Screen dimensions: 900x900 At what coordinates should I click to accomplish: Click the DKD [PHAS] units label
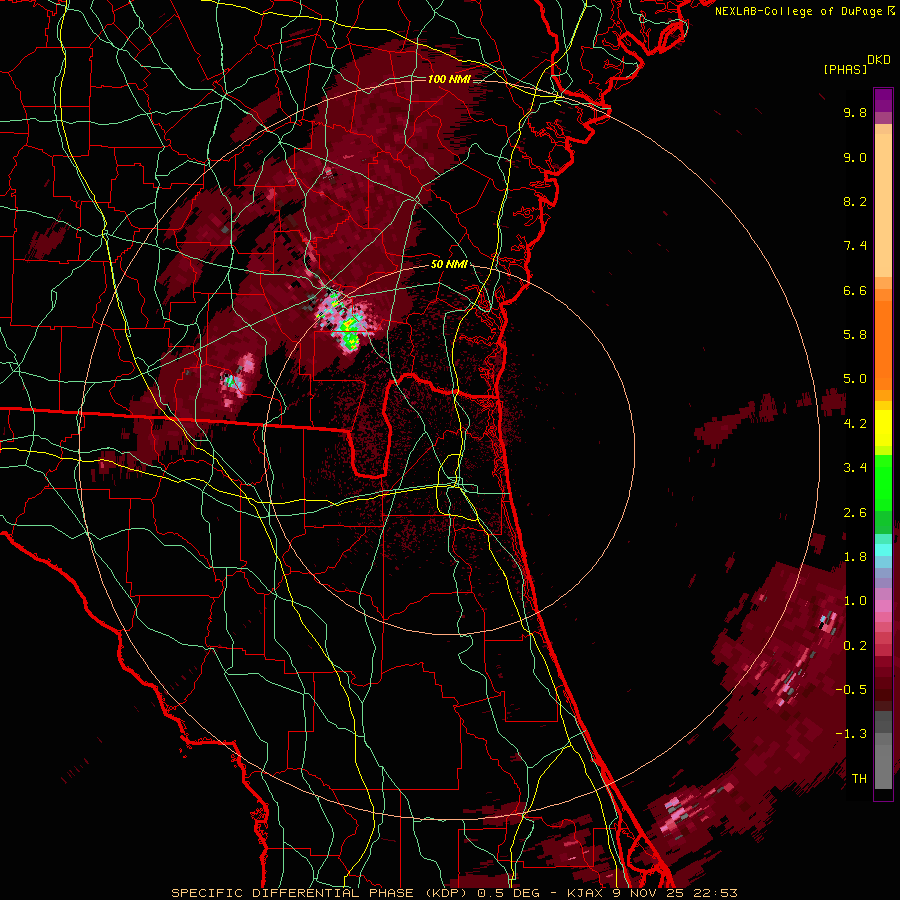click(x=856, y=65)
